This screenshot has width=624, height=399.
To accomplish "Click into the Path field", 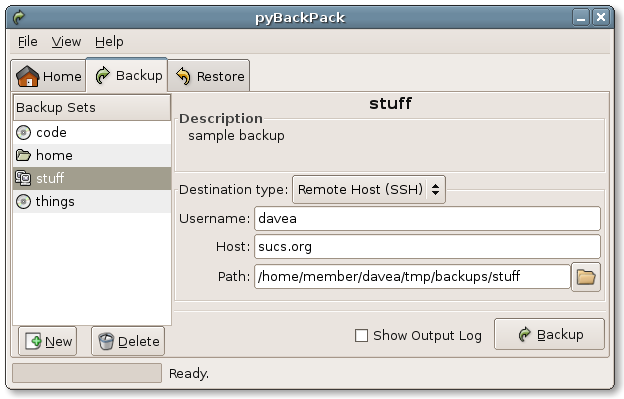I will 412,276.
